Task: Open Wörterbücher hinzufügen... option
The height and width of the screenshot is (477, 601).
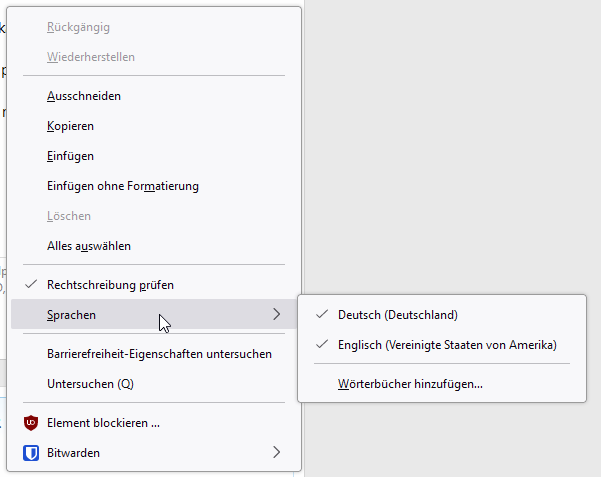Action: coord(442,384)
